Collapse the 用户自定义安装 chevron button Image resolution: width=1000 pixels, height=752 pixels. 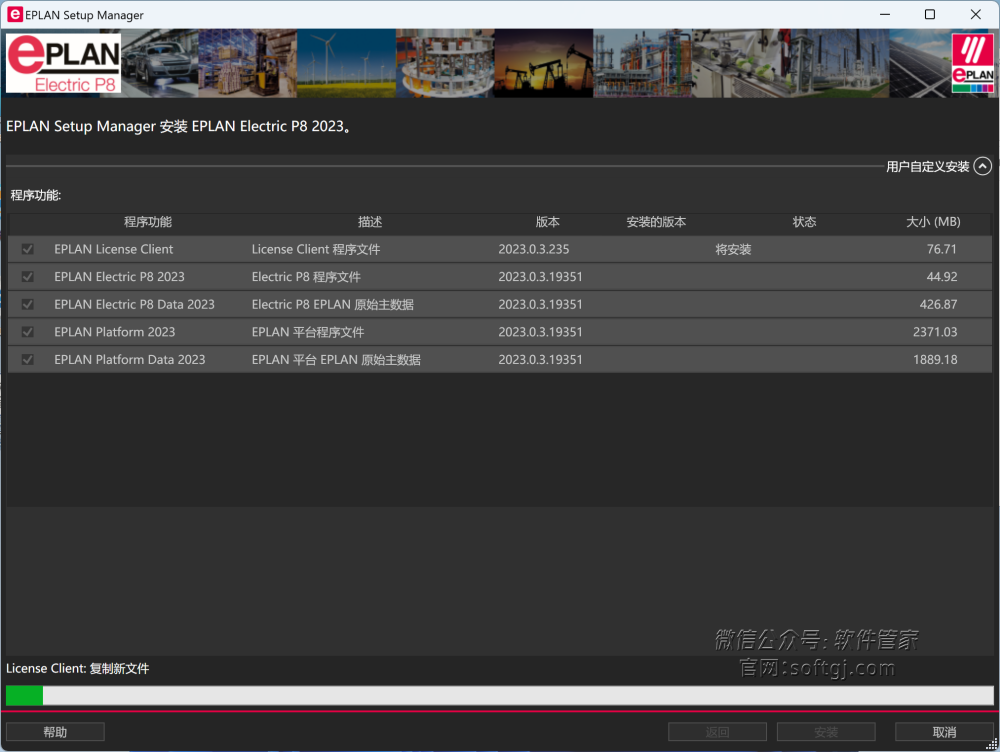point(982,167)
